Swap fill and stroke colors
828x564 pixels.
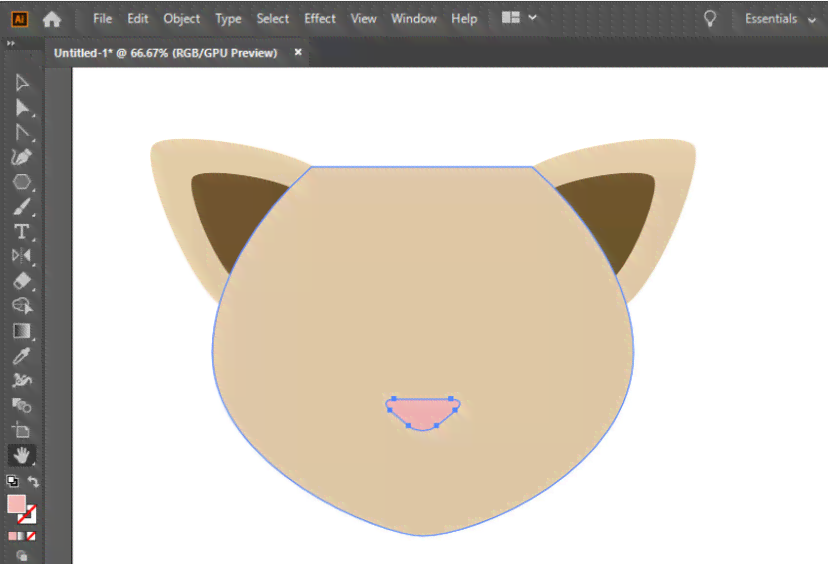pos(33,481)
